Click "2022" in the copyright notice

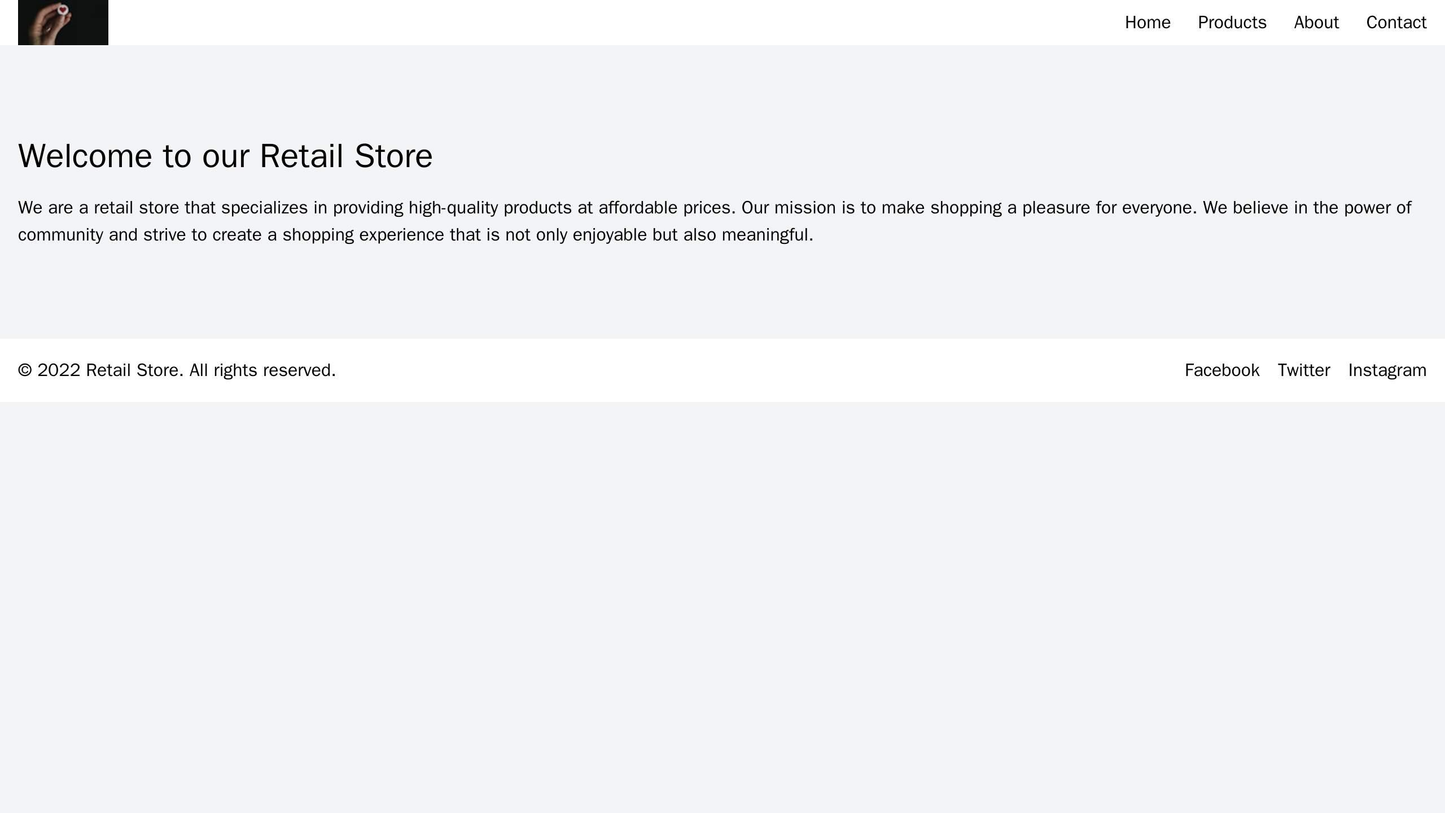click(59, 370)
